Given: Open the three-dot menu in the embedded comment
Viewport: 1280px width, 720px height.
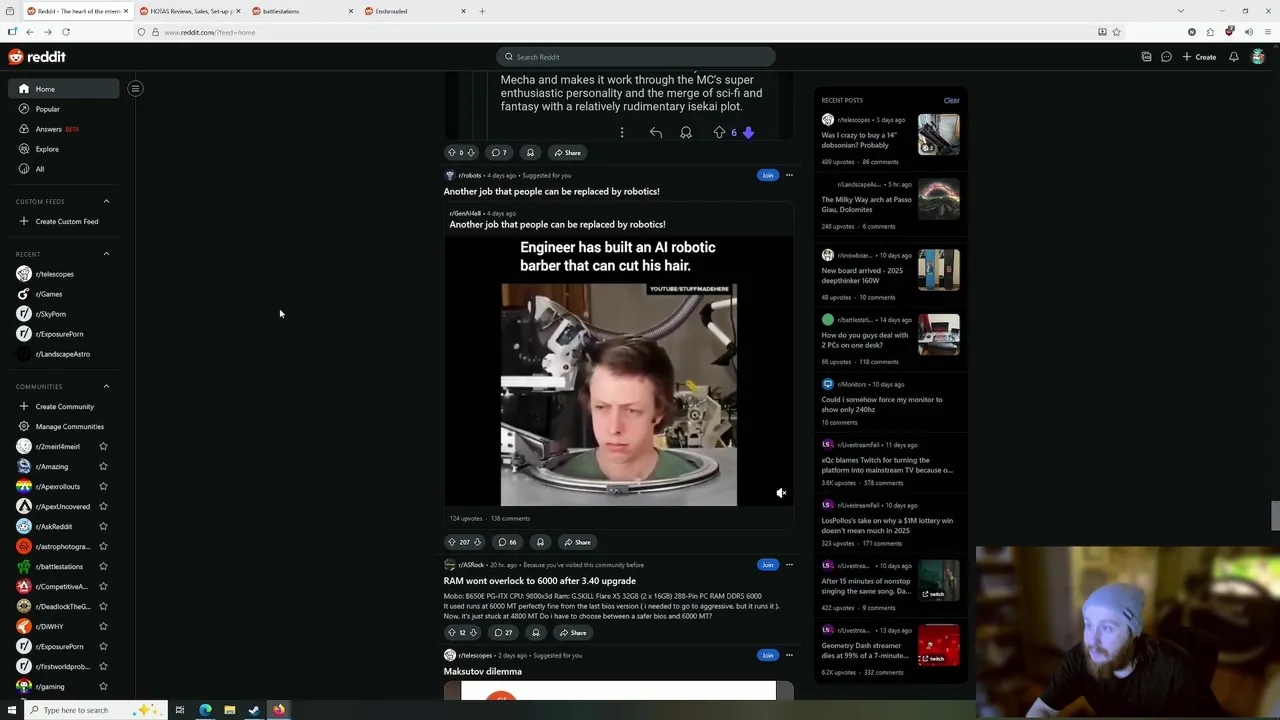Looking at the screenshot, I should 622,132.
